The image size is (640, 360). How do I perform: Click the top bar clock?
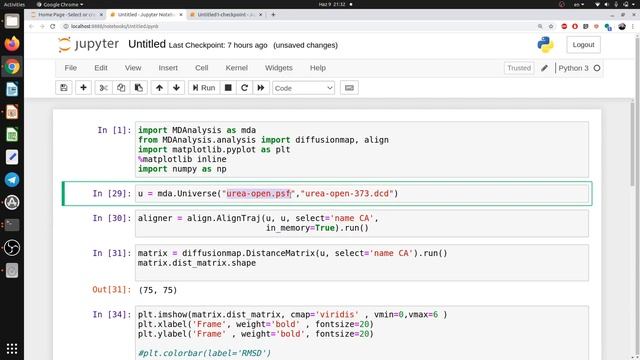(x=332, y=4)
